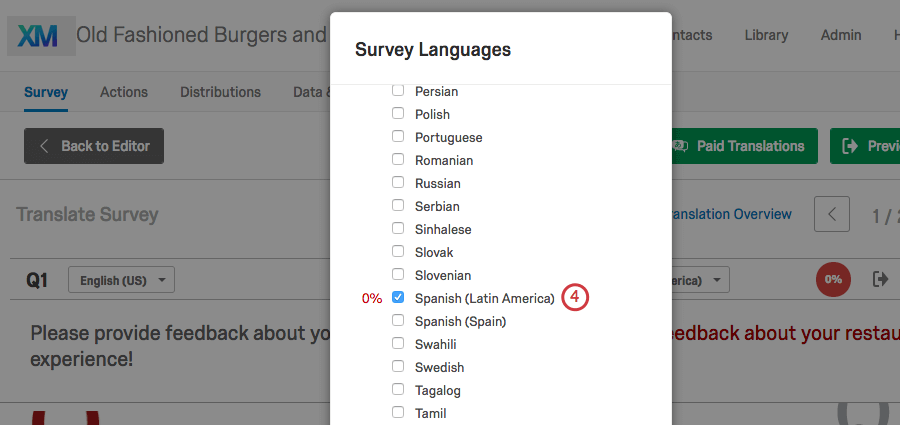Click the previous page chevron button
This screenshot has height=425, width=900.
(x=832, y=214)
